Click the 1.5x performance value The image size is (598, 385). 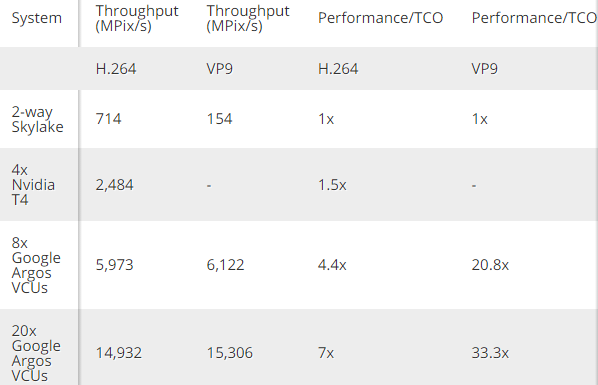point(332,185)
